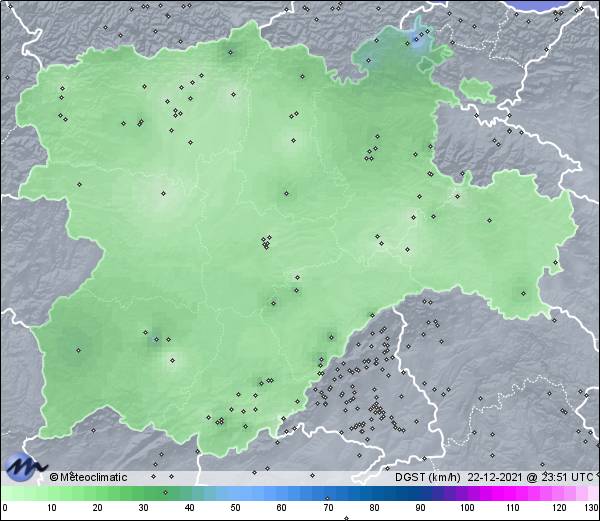Screen dimensions: 600x521
Task: Click the scale label 110
Action: click(513, 508)
